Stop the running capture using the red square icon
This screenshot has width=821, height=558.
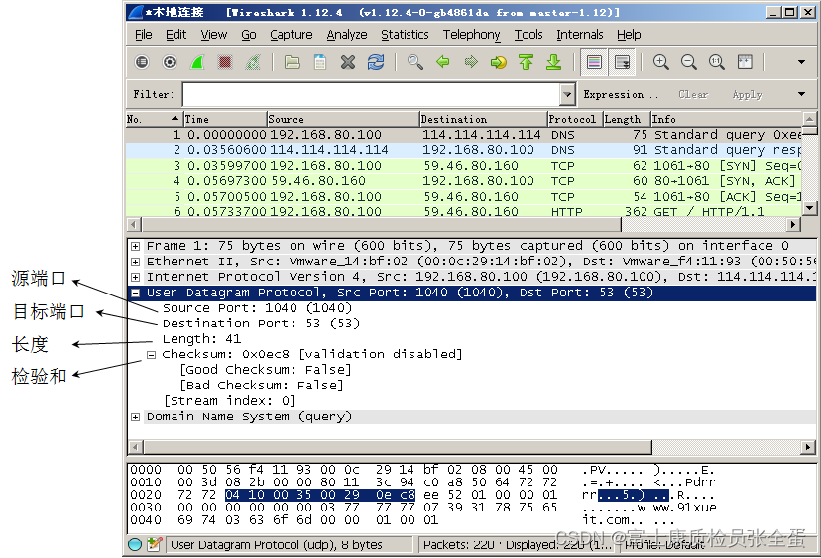coord(225,62)
